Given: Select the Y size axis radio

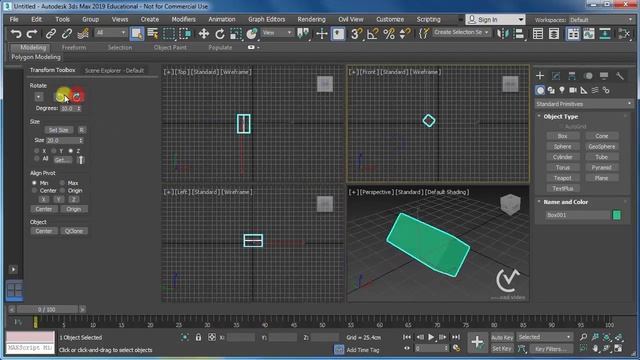Looking at the screenshot, I should [x=53, y=151].
